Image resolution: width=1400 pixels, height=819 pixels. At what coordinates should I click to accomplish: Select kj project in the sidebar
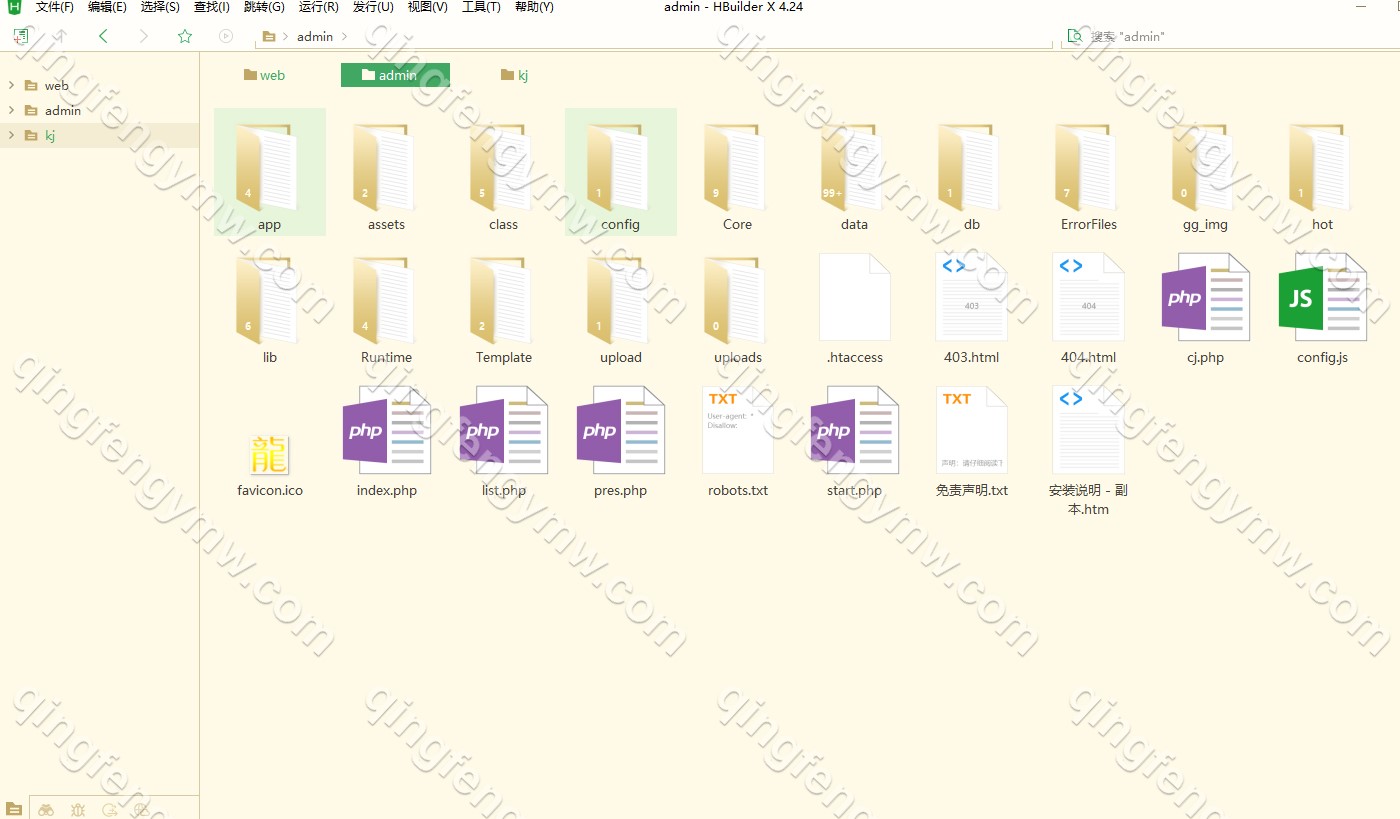click(x=99, y=135)
